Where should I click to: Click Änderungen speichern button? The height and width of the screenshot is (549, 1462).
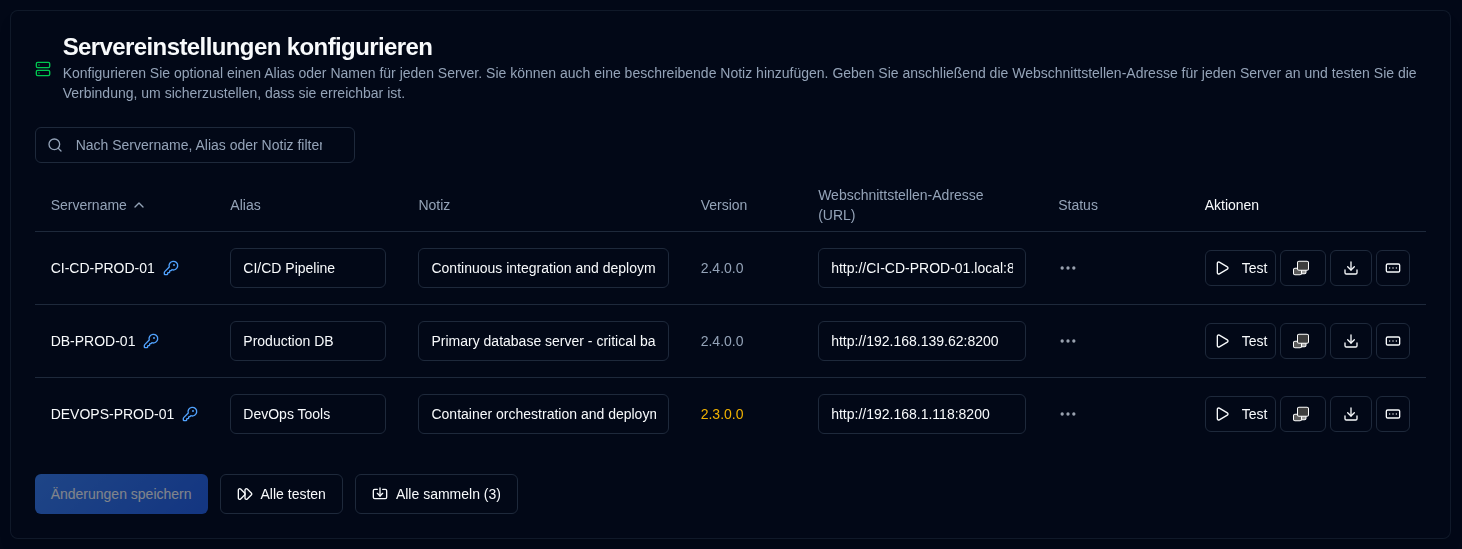click(x=121, y=494)
